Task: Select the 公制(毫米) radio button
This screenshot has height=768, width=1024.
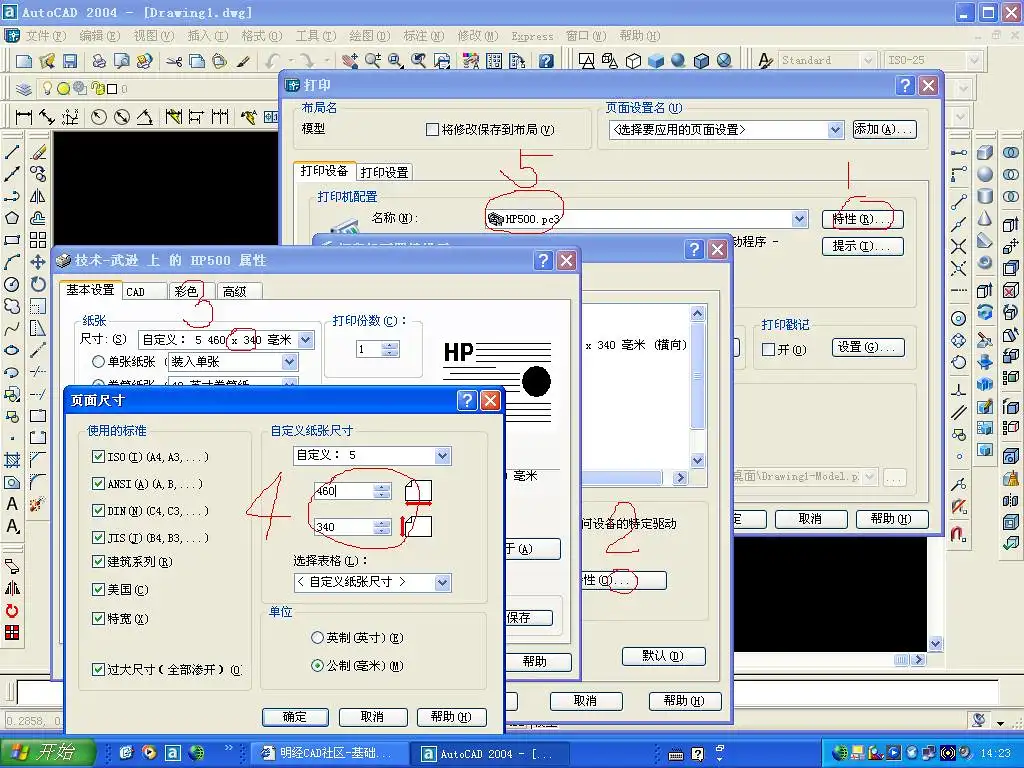Action: (317, 665)
